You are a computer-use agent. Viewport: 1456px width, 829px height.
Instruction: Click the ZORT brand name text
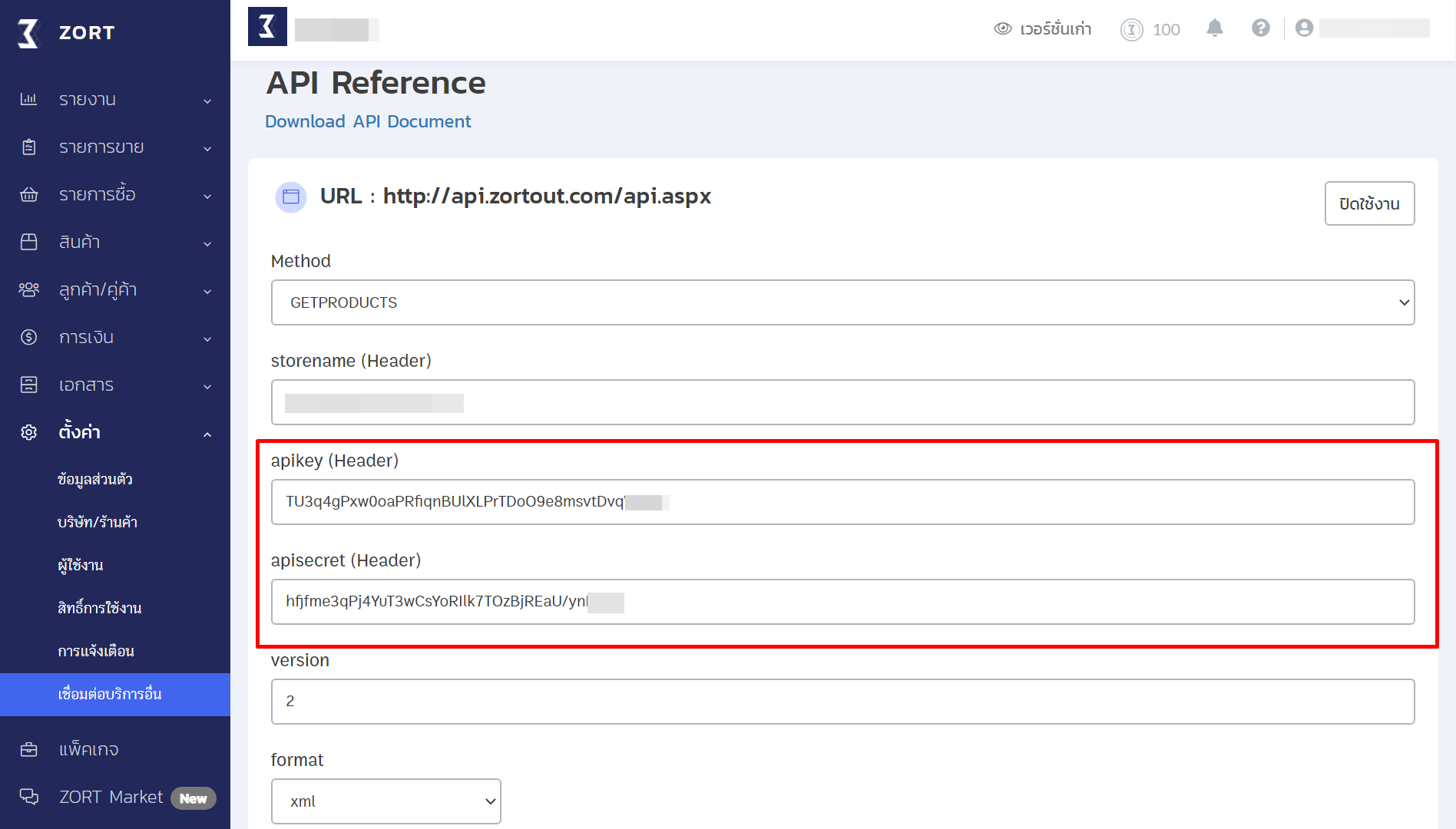tap(87, 33)
